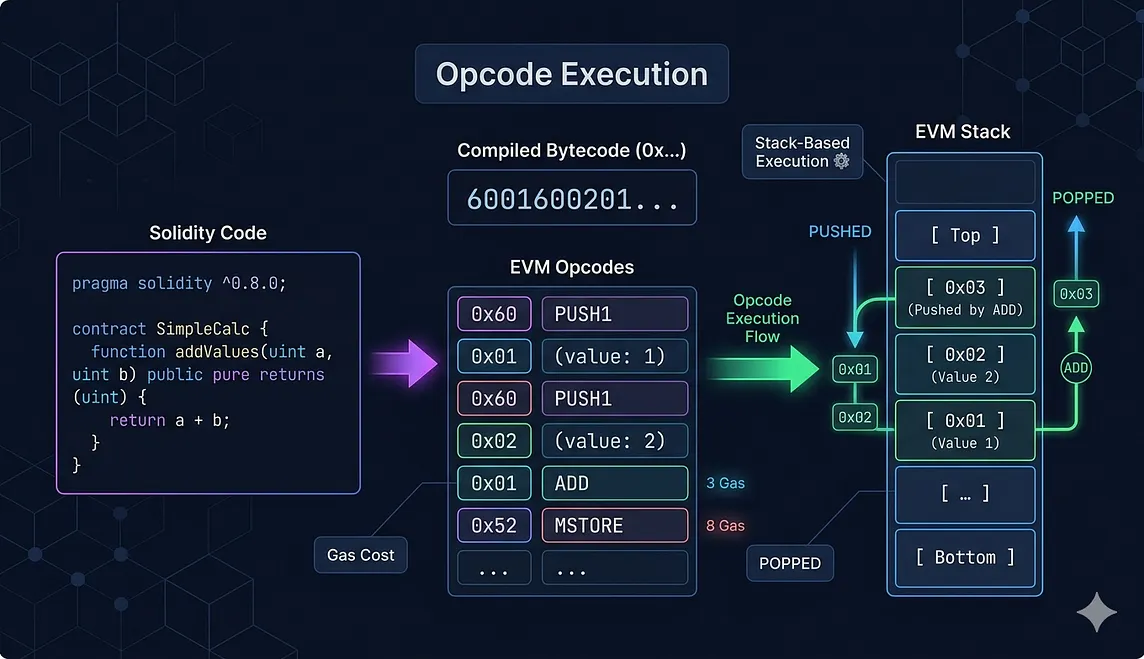Click the pragma solidity ^0.8.0; line
1144x659 pixels.
[179, 283]
